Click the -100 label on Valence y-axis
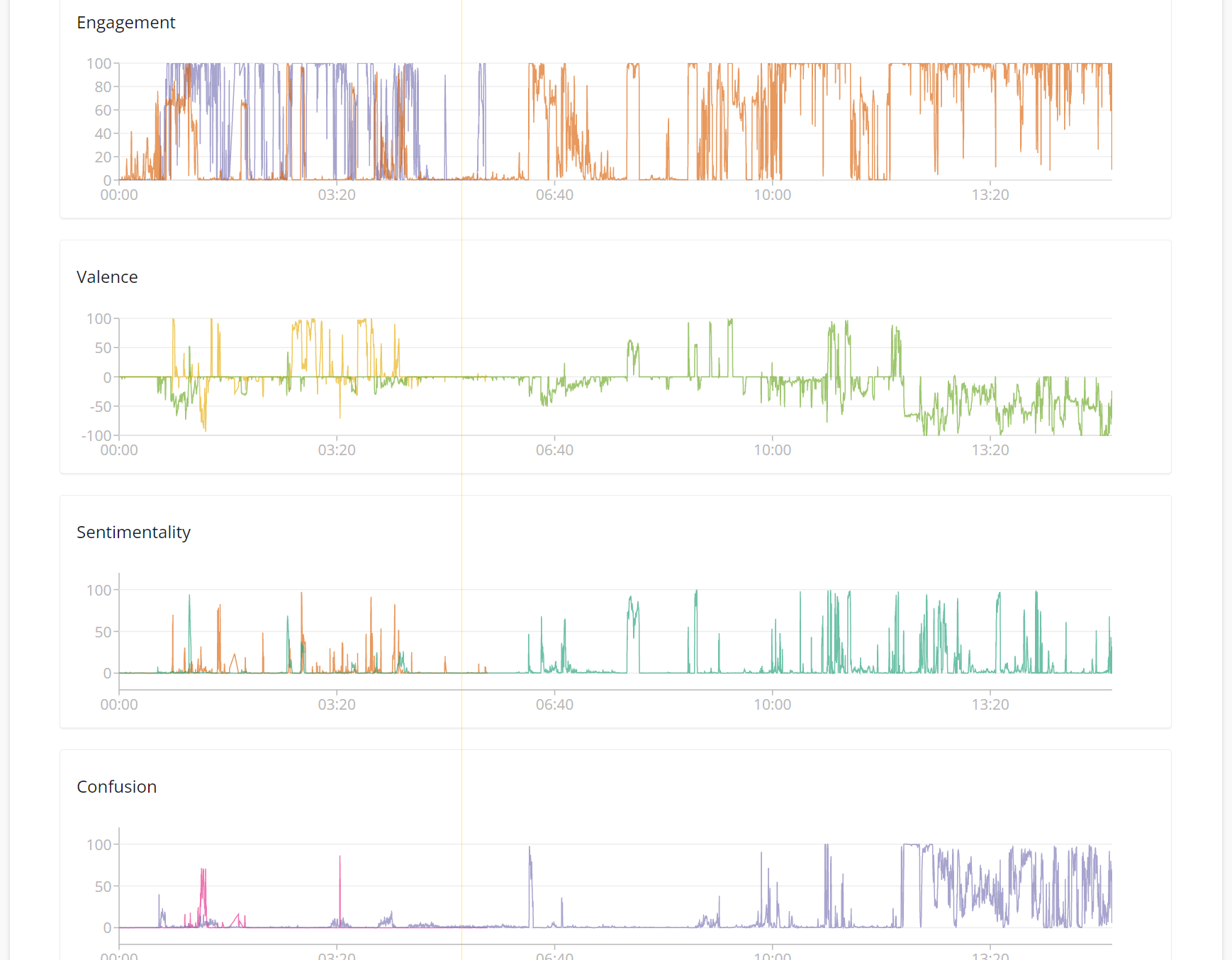This screenshot has height=960, width=1232. pyautogui.click(x=96, y=435)
